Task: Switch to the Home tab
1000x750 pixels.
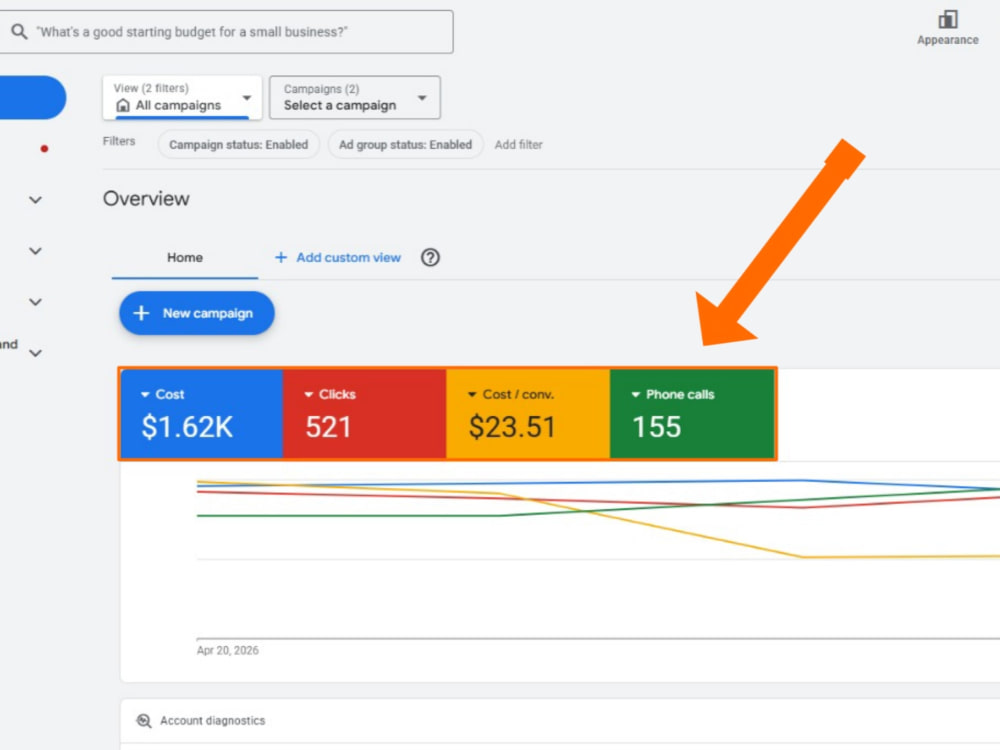Action: (x=185, y=258)
